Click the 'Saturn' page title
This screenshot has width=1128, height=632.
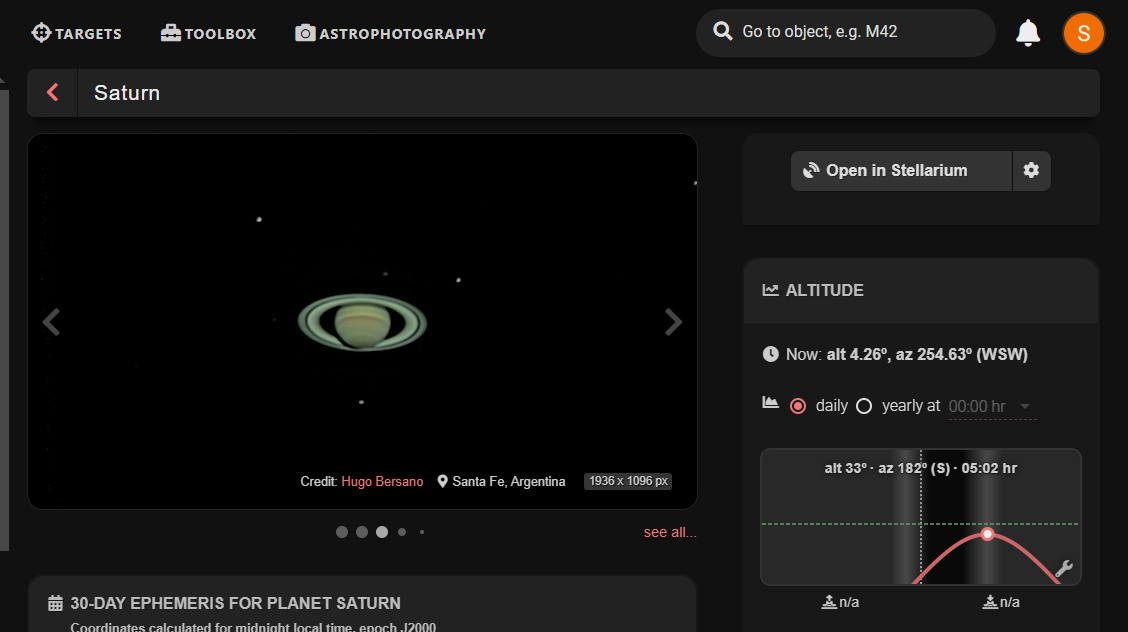point(127,93)
